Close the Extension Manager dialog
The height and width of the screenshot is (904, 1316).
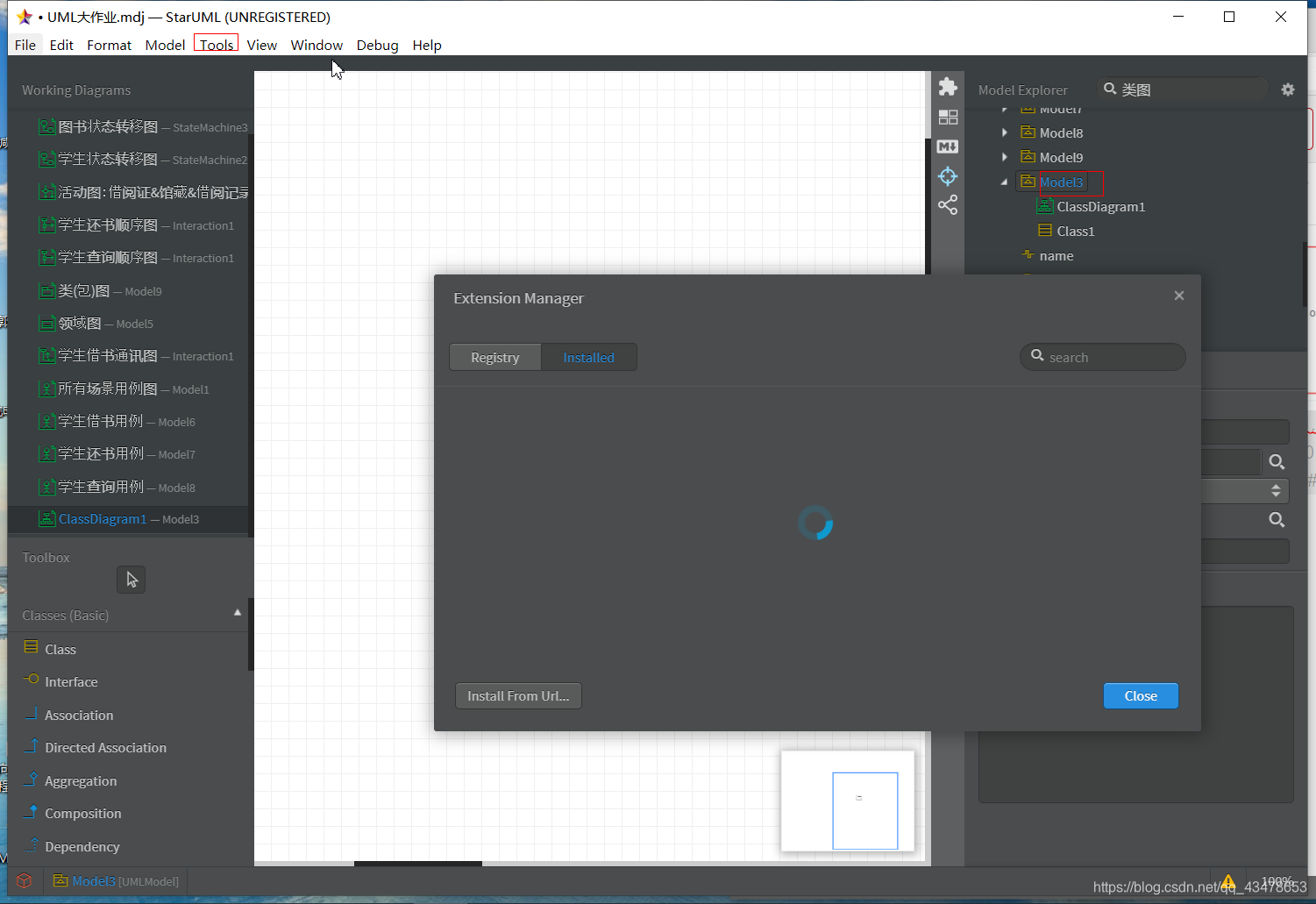coord(1178,295)
